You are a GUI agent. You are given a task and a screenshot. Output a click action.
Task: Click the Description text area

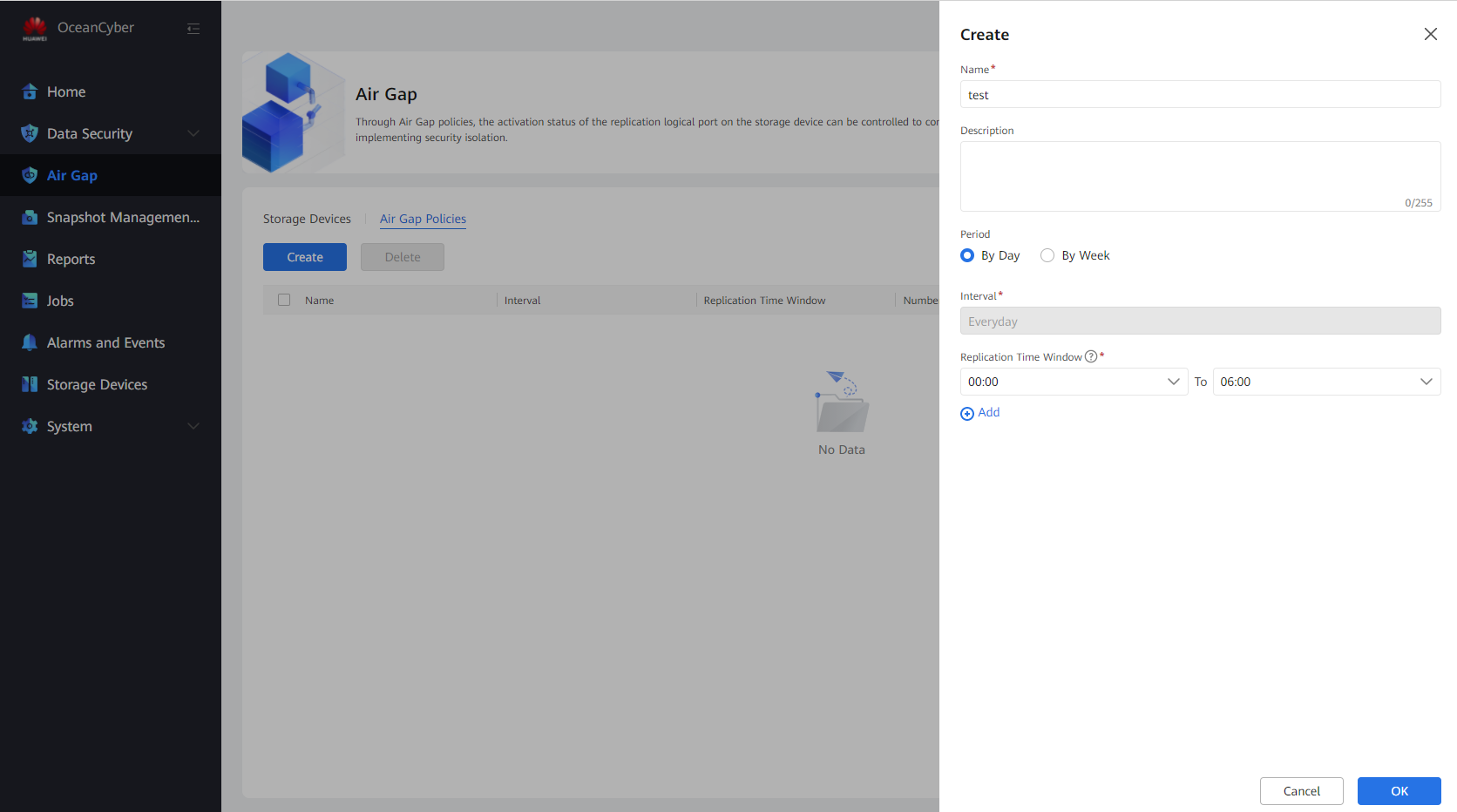[1199, 176]
